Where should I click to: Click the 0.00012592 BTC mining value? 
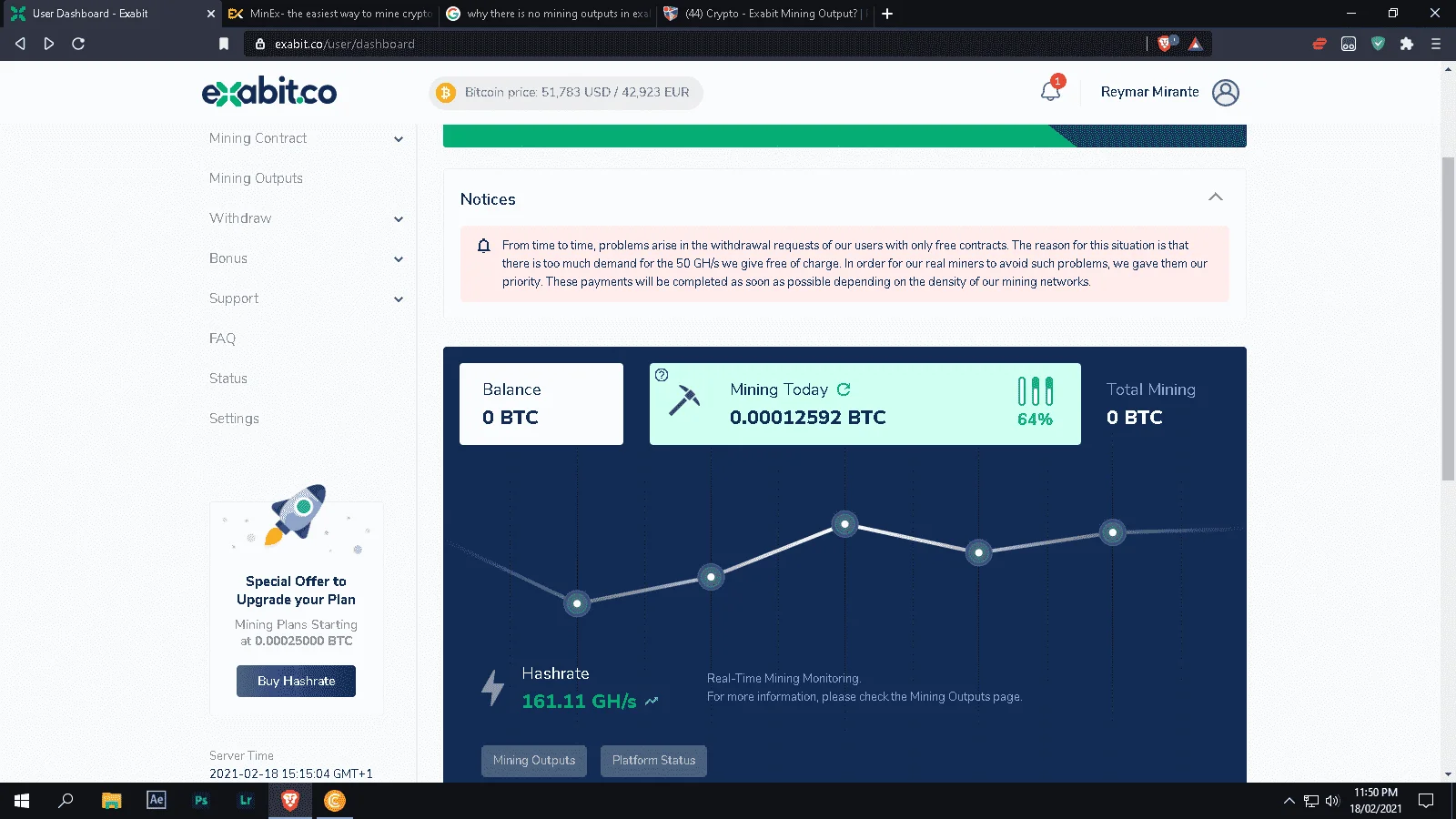point(808,418)
